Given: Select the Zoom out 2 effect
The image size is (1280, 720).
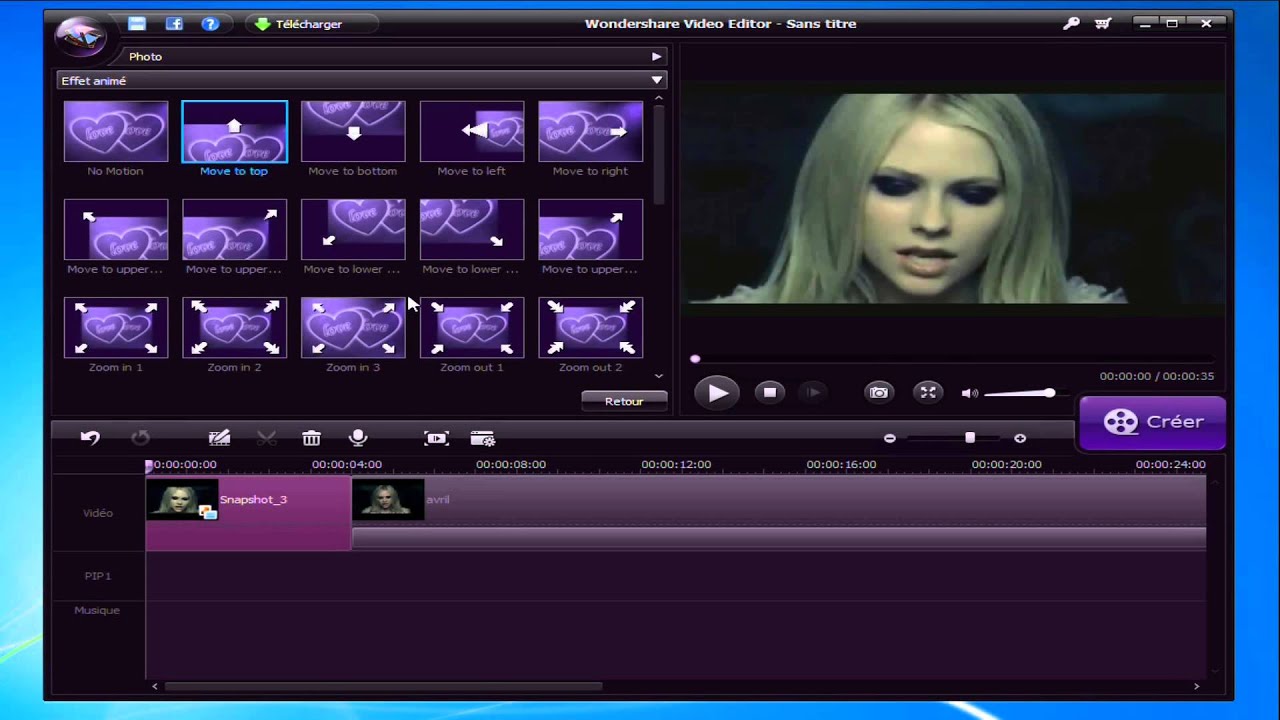Looking at the screenshot, I should tap(591, 327).
